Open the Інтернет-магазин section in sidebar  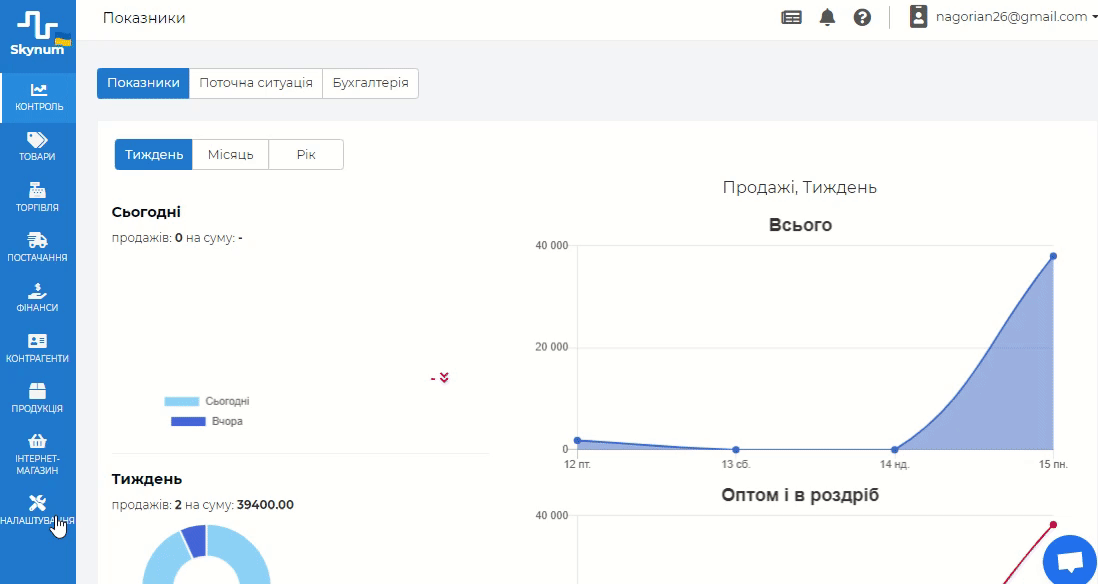[x=39, y=455]
